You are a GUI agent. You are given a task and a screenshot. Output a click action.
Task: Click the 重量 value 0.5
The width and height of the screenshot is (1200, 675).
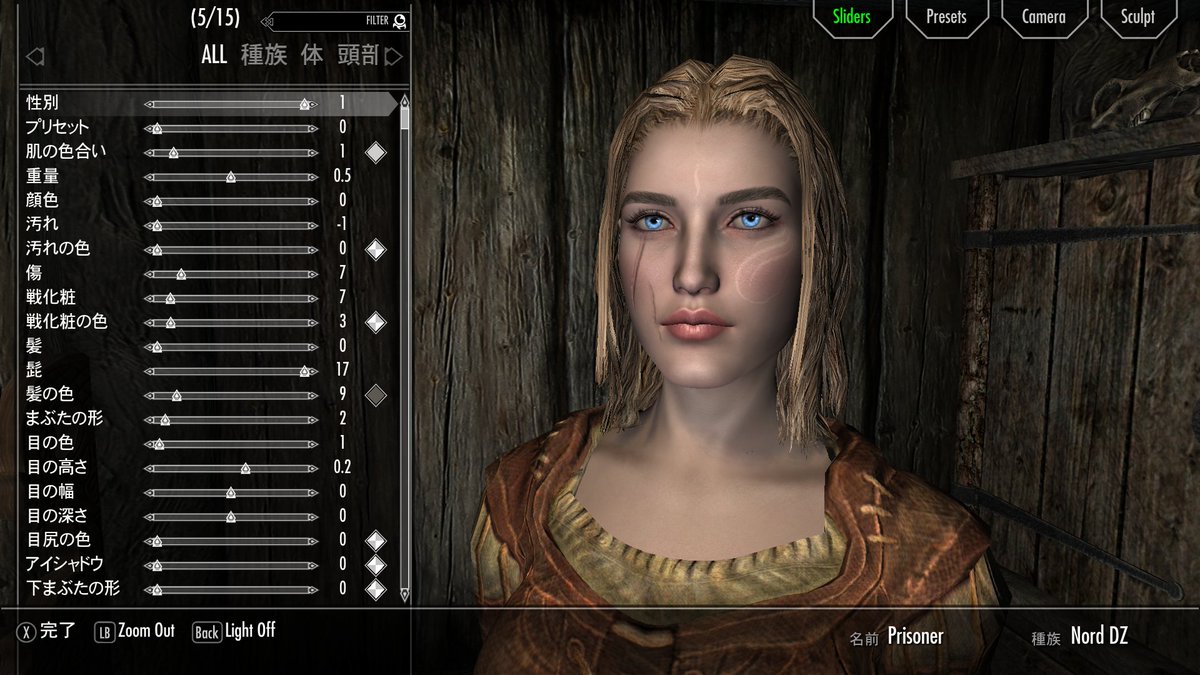342,176
